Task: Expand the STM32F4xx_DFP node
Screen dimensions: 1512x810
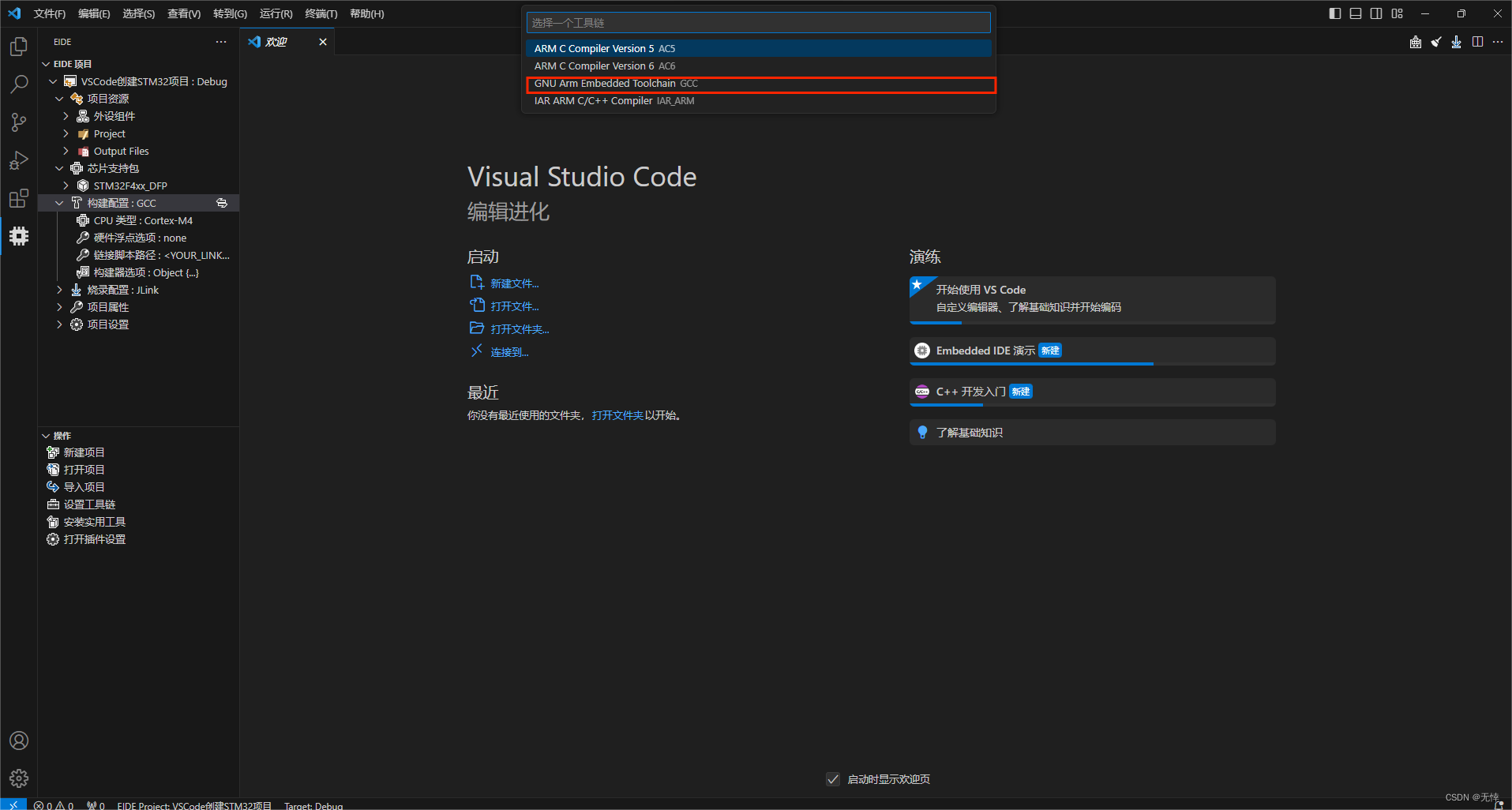Action: coord(66,186)
